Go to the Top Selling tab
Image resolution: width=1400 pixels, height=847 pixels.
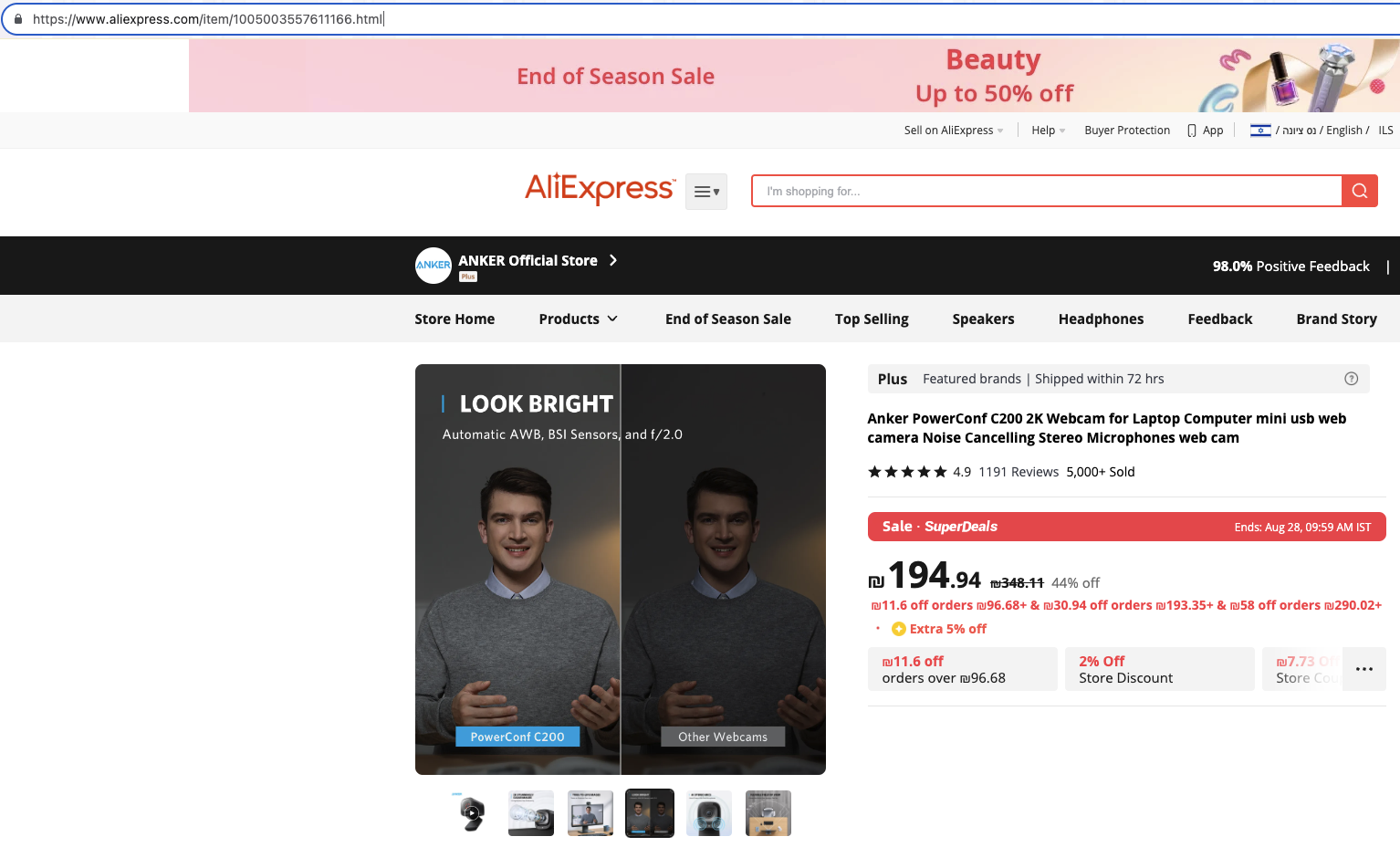(871, 319)
